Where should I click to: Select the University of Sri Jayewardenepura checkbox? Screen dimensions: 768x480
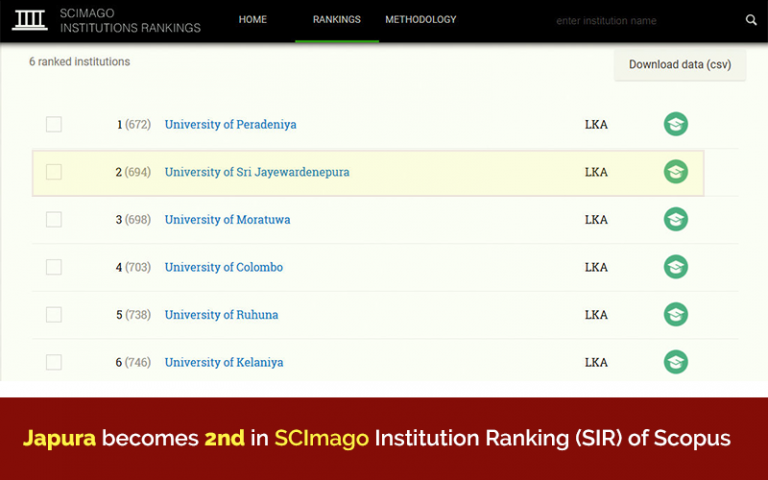54,172
